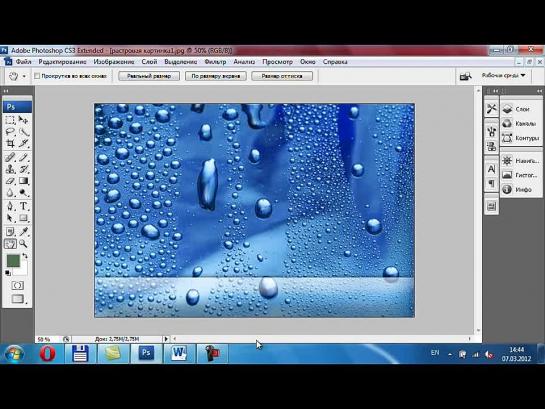Screen dimensions: 545x409
Task: Select the Blur tool
Action: [x=10, y=193]
